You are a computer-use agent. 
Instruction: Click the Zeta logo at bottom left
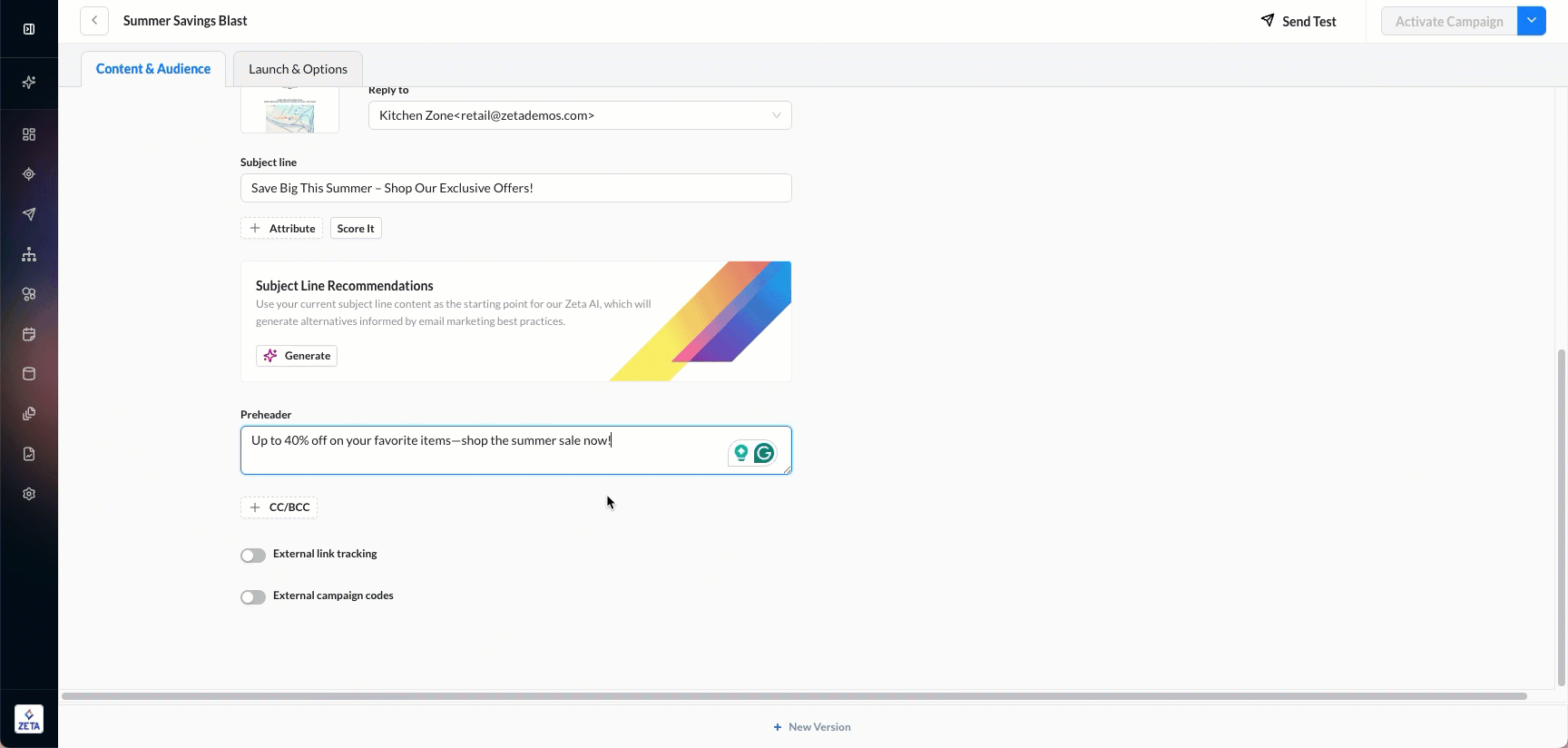click(x=29, y=720)
